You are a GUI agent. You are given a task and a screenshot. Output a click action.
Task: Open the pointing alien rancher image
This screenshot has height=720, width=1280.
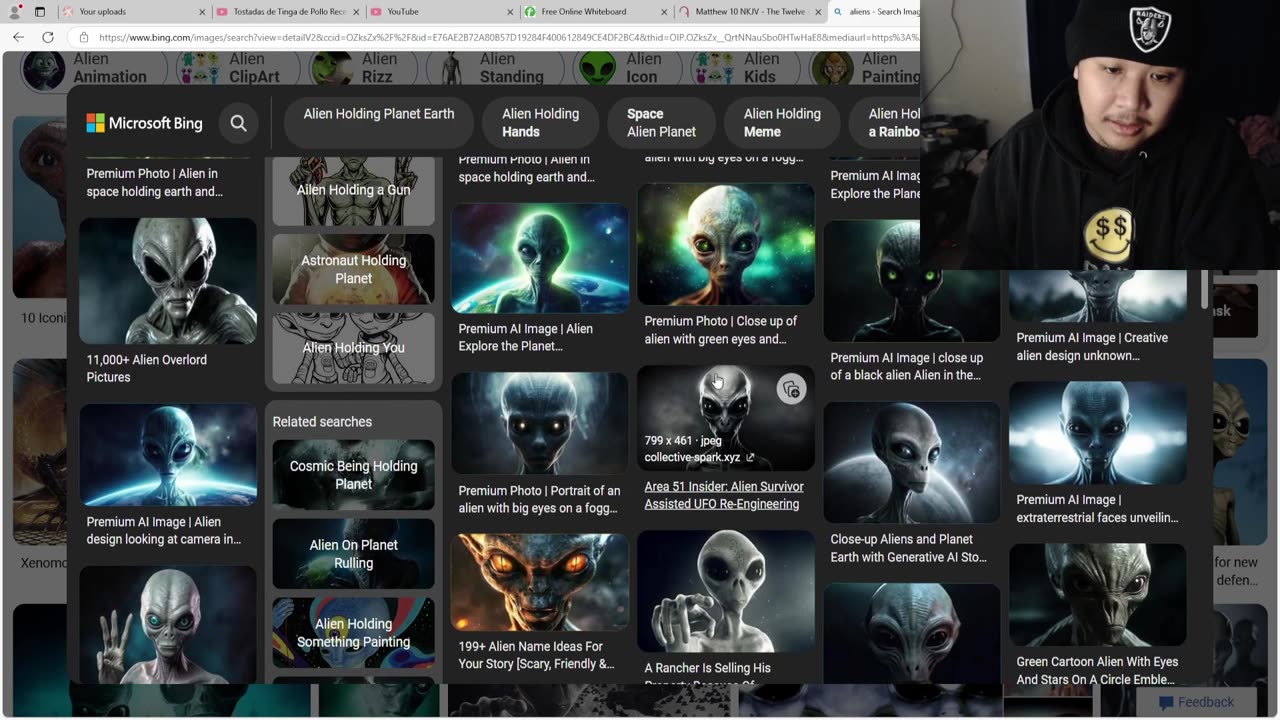tap(726, 591)
